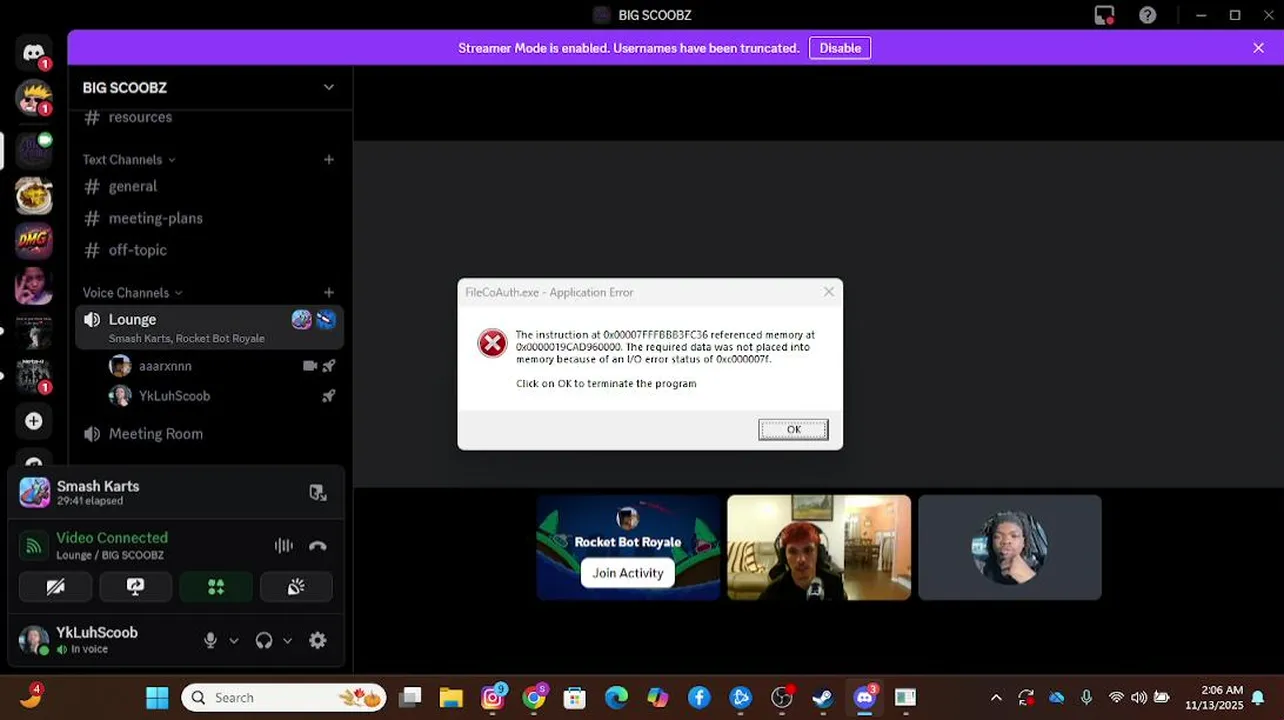
Task: Click the webcam video tile of red-haired user
Action: click(x=819, y=547)
